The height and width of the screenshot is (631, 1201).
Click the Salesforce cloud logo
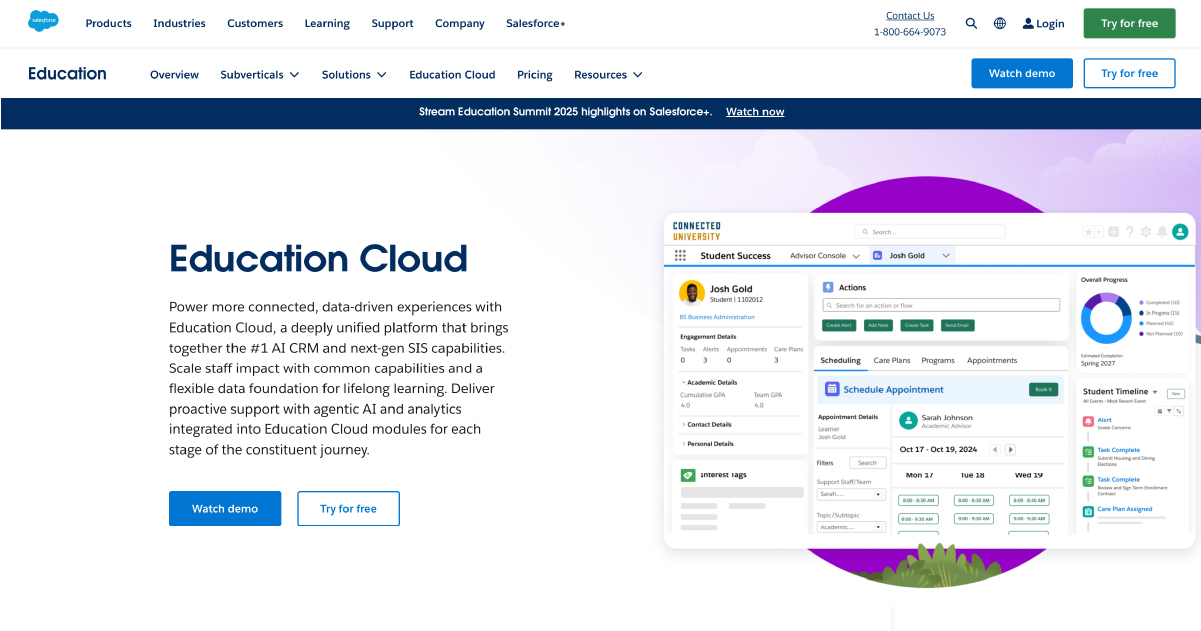(x=43, y=22)
